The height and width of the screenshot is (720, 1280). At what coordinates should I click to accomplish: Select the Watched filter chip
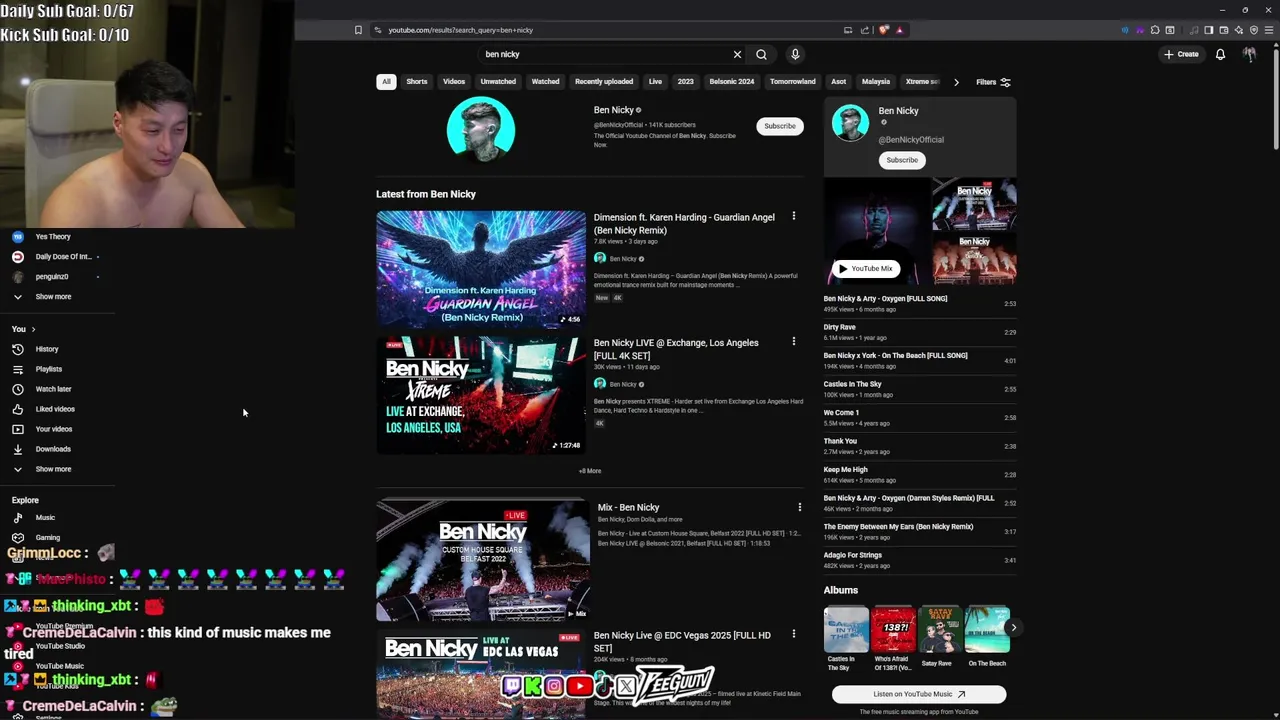pyautogui.click(x=545, y=82)
